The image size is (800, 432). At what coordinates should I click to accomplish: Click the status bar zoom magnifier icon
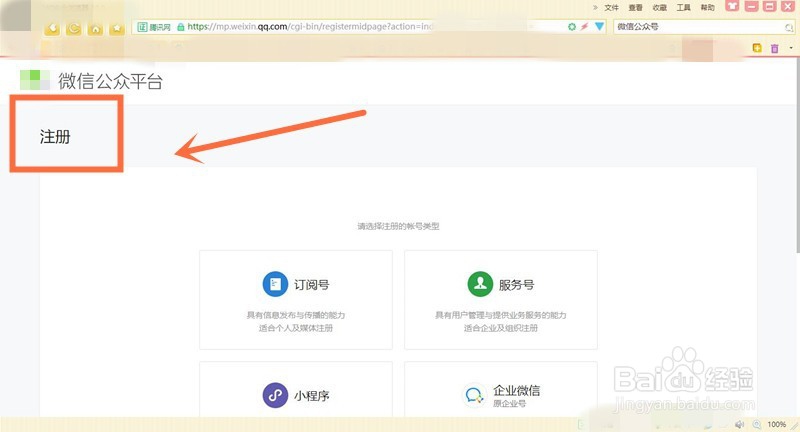(x=757, y=424)
